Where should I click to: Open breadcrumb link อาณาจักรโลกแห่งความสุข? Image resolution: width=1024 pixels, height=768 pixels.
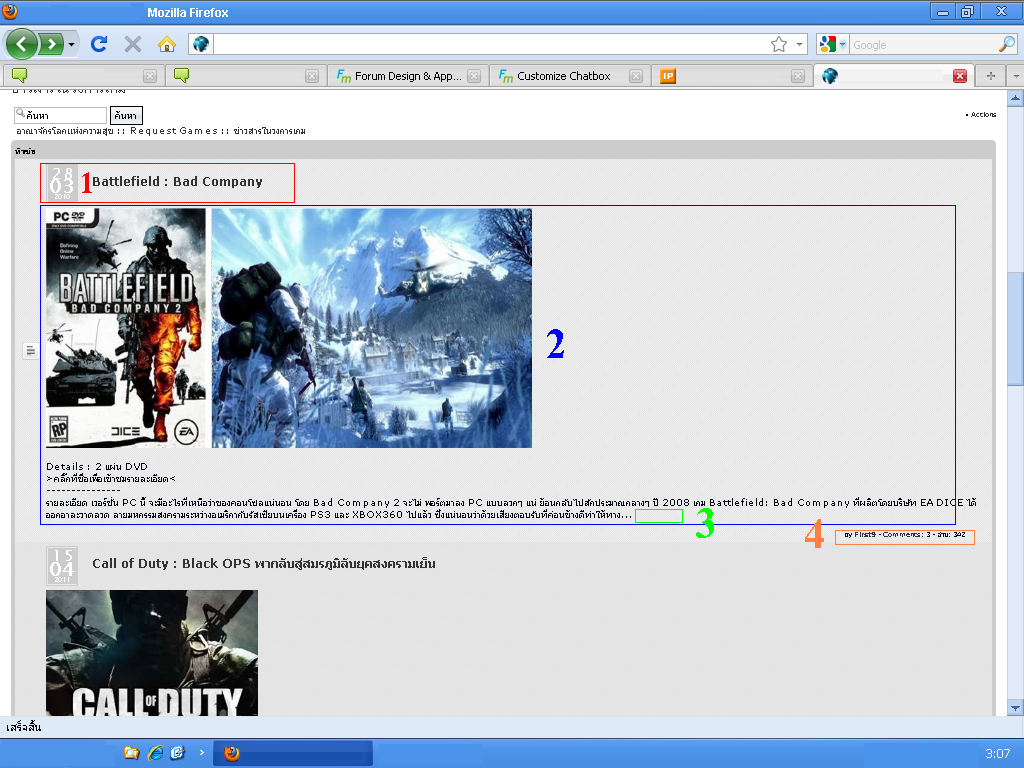point(65,131)
